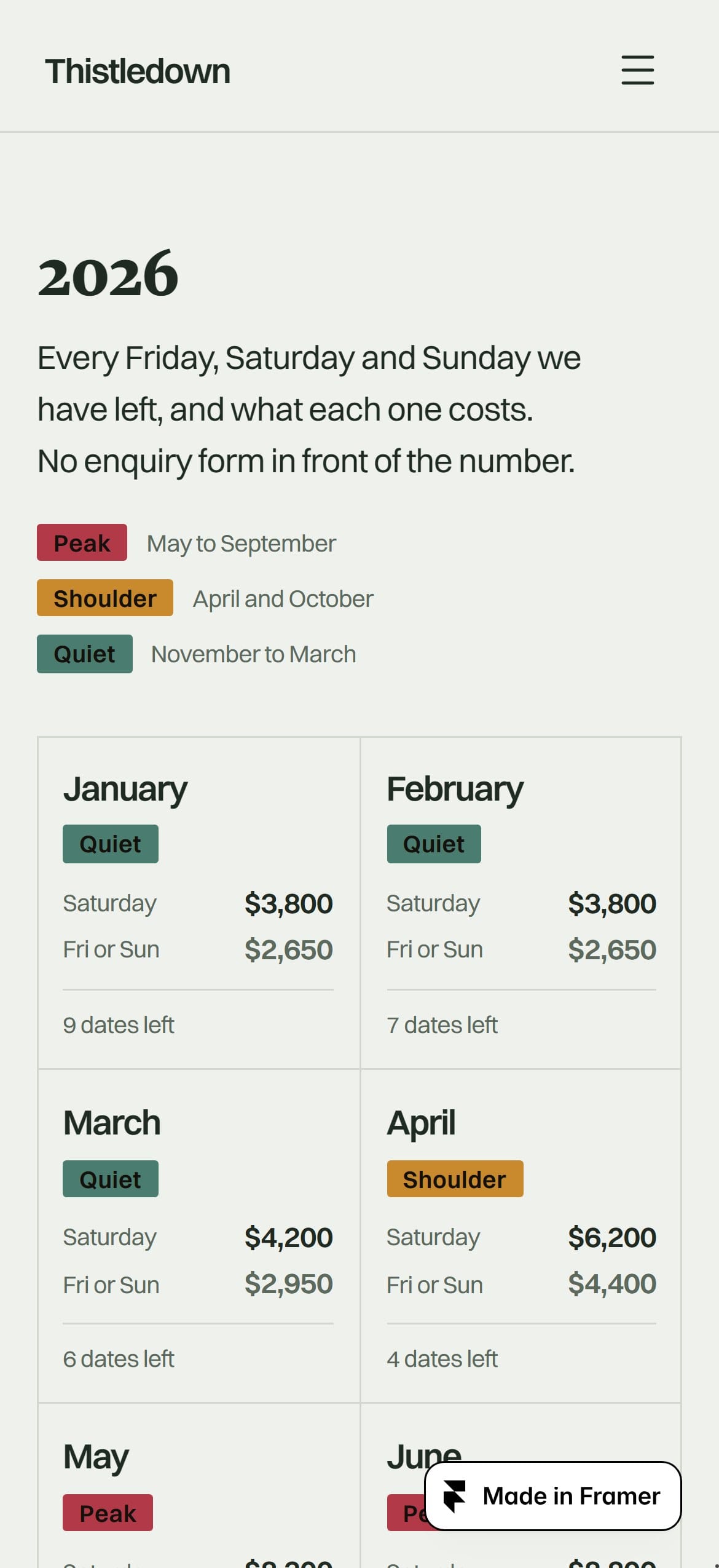Click the May month heading
This screenshot has width=719, height=1568.
point(96,1457)
